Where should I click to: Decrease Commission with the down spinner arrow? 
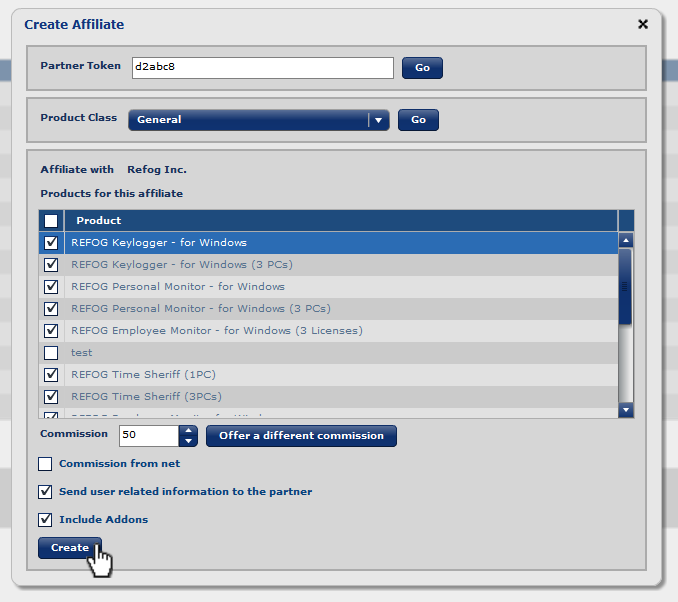coord(188,441)
